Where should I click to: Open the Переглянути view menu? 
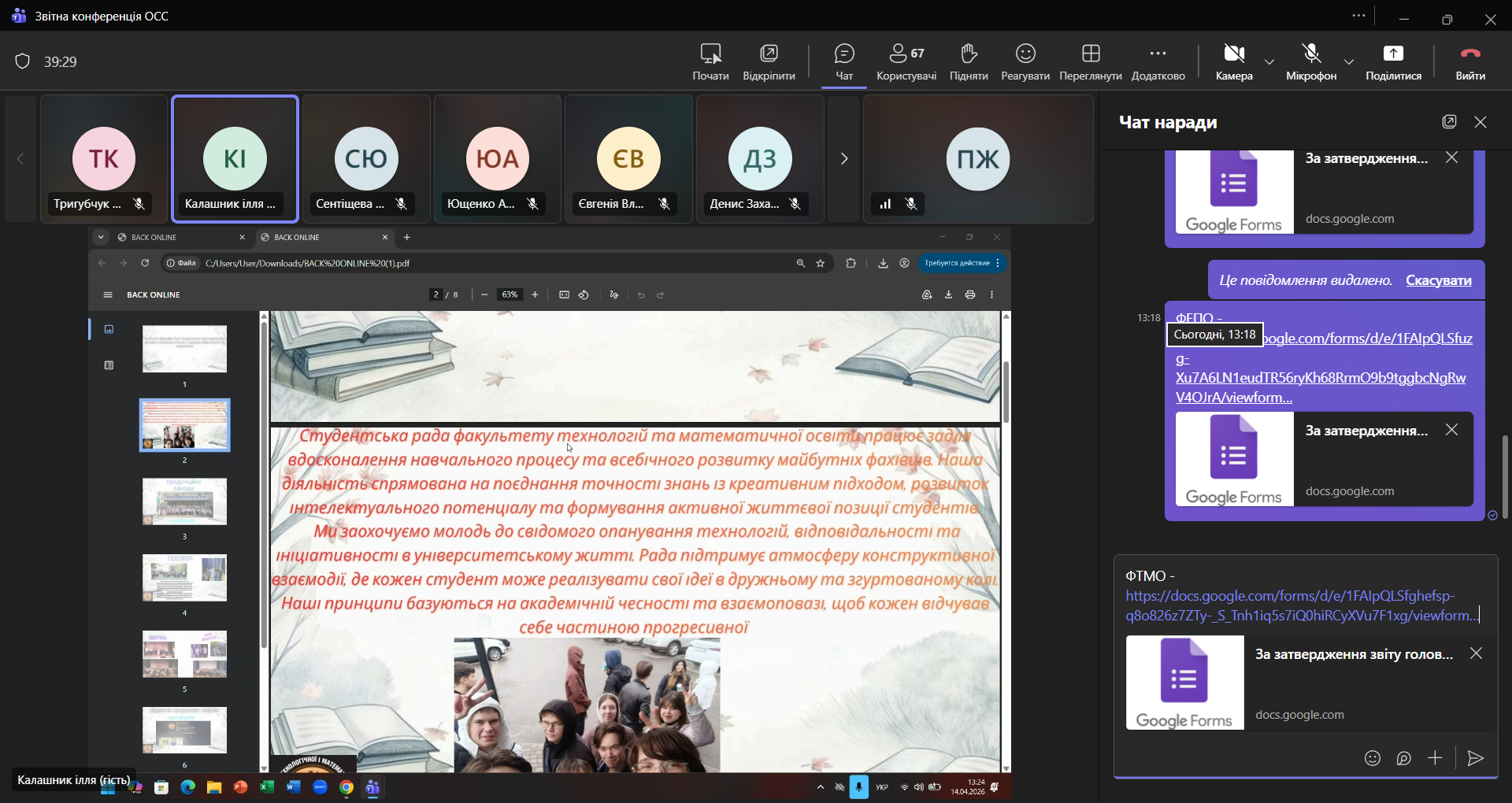[1090, 61]
